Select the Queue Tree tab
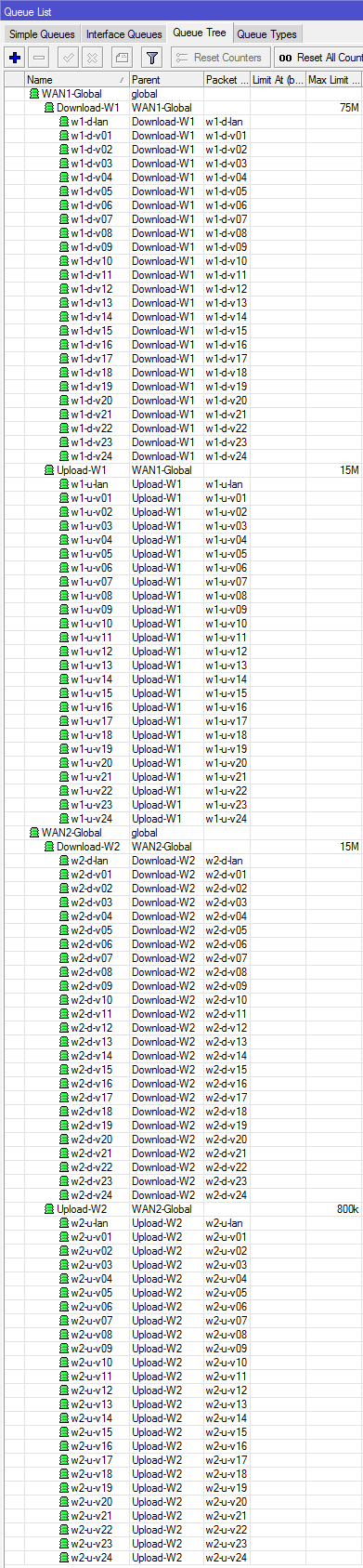Image resolution: width=363 pixels, height=1568 pixels. [200, 33]
